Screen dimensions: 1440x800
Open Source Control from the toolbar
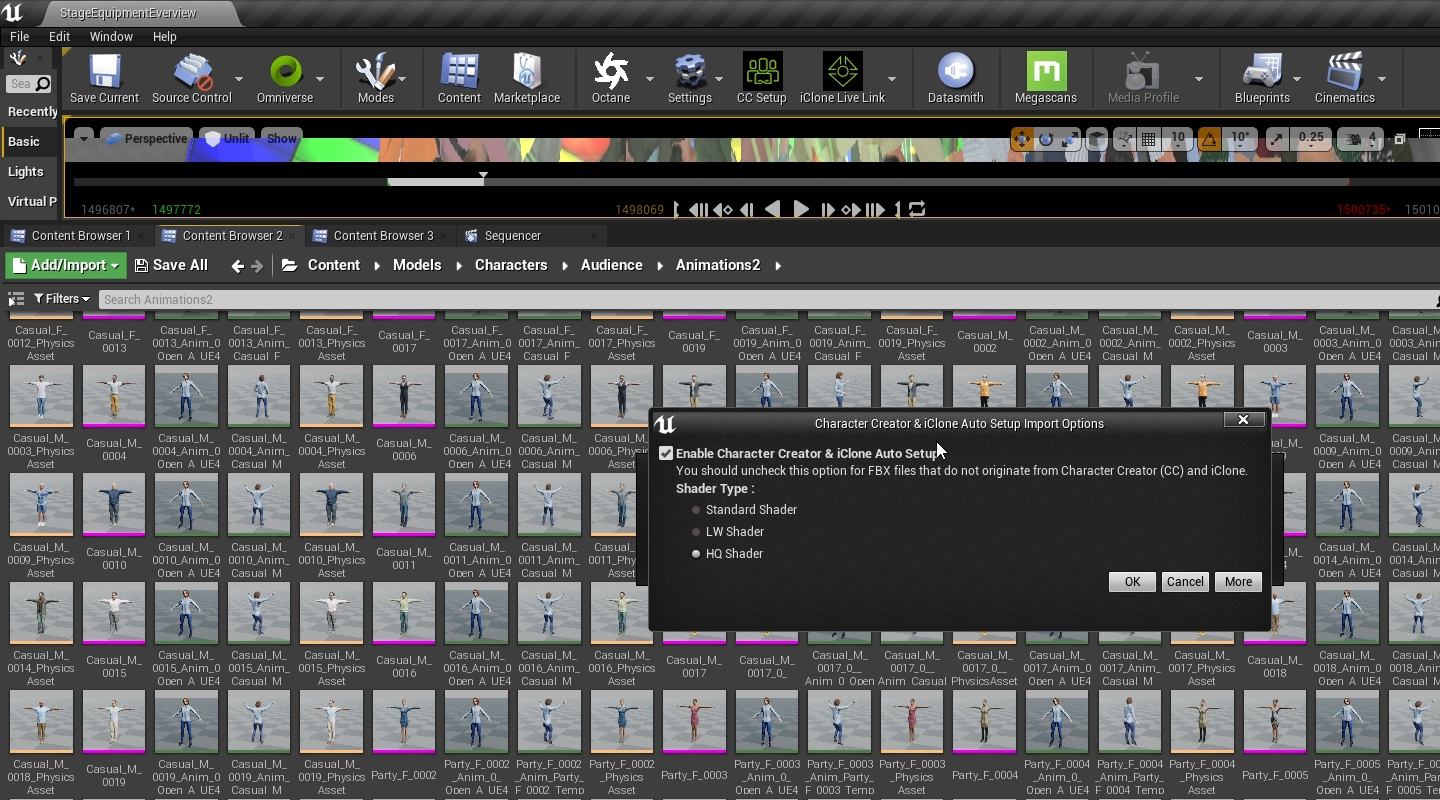[x=191, y=78]
